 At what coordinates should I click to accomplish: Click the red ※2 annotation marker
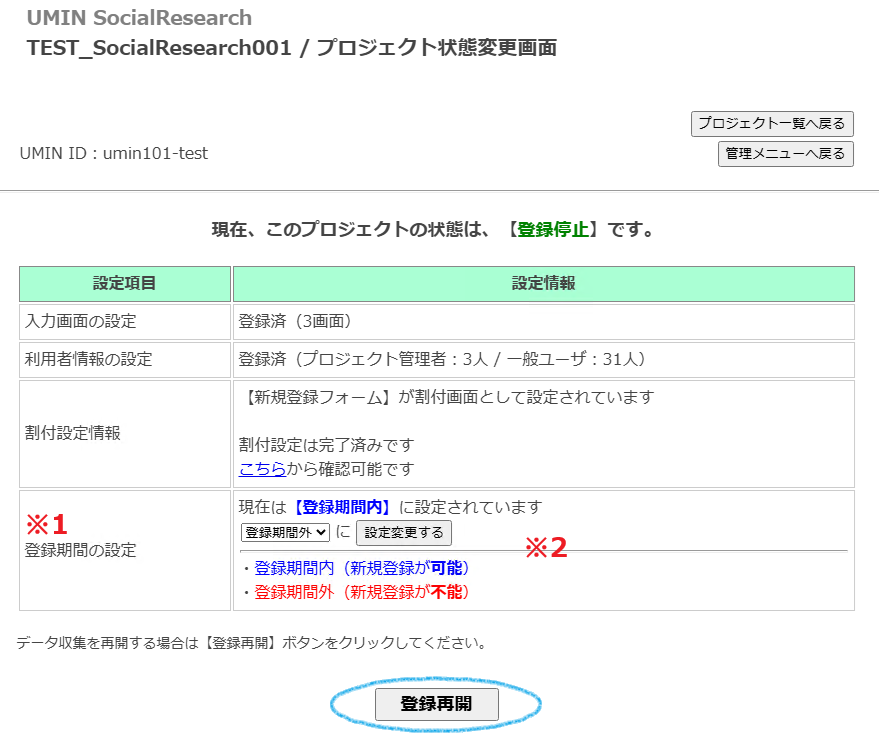pos(546,548)
